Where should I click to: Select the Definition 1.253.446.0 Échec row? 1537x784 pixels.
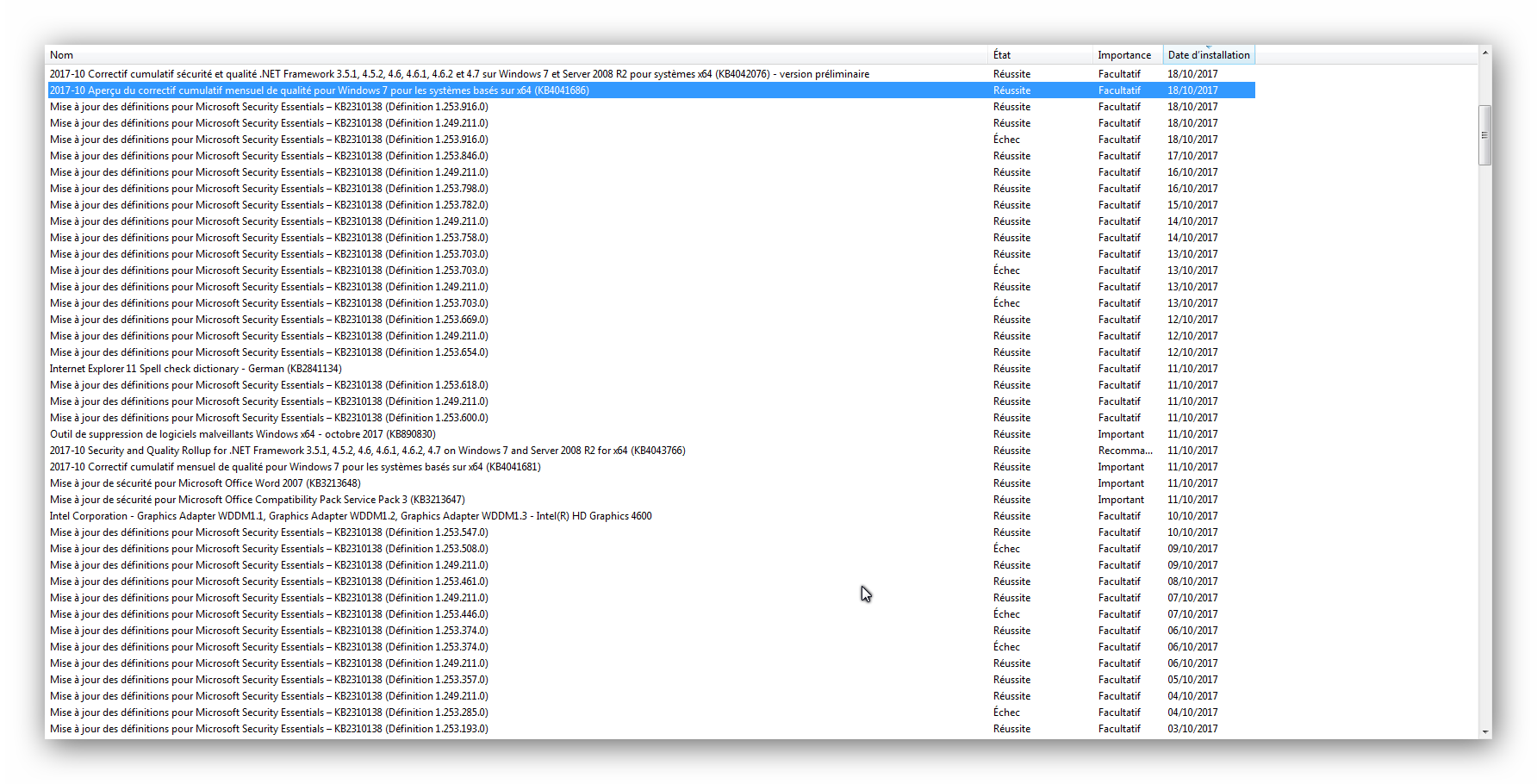click(x=269, y=614)
